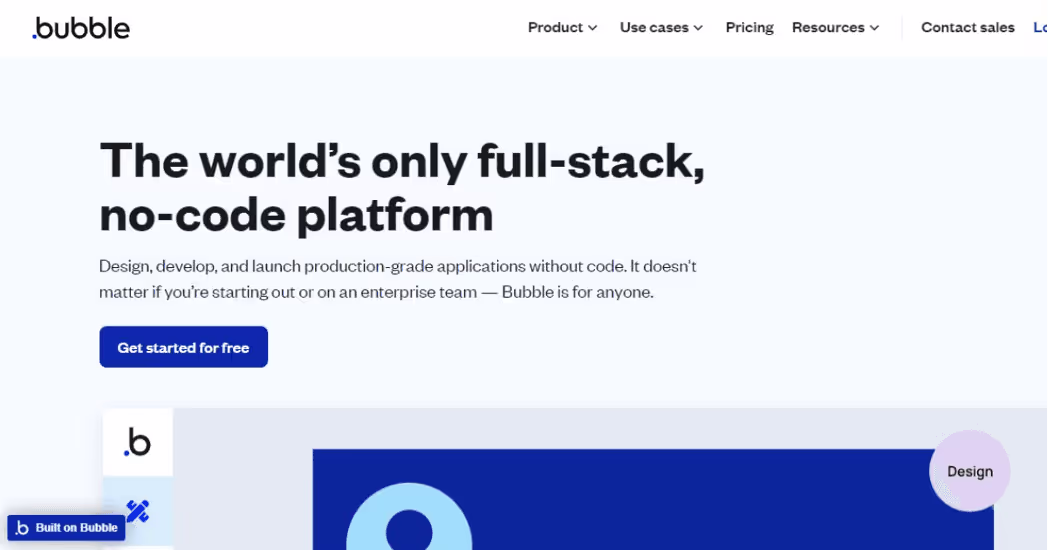Click the dark blue canvas rectangle
This screenshot has height=550, width=1048.
[653, 499]
